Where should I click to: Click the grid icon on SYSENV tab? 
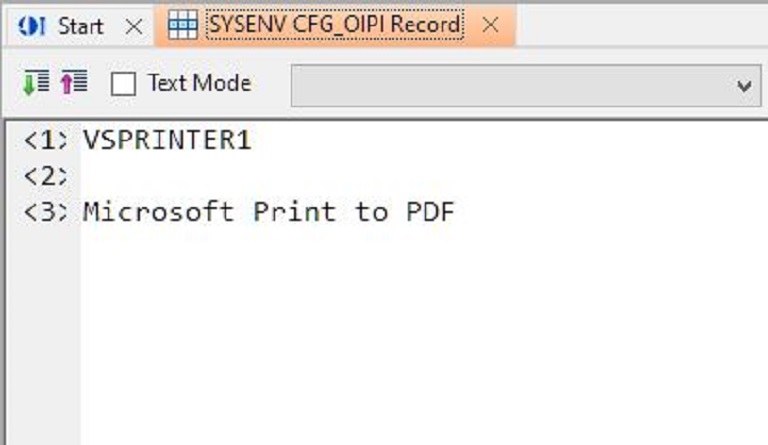pos(183,24)
